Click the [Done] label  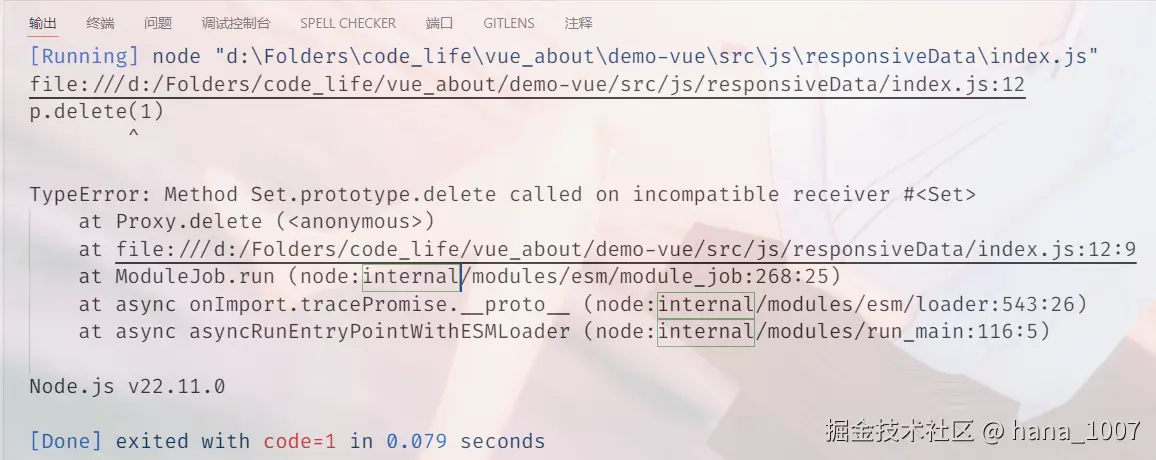tap(66, 441)
